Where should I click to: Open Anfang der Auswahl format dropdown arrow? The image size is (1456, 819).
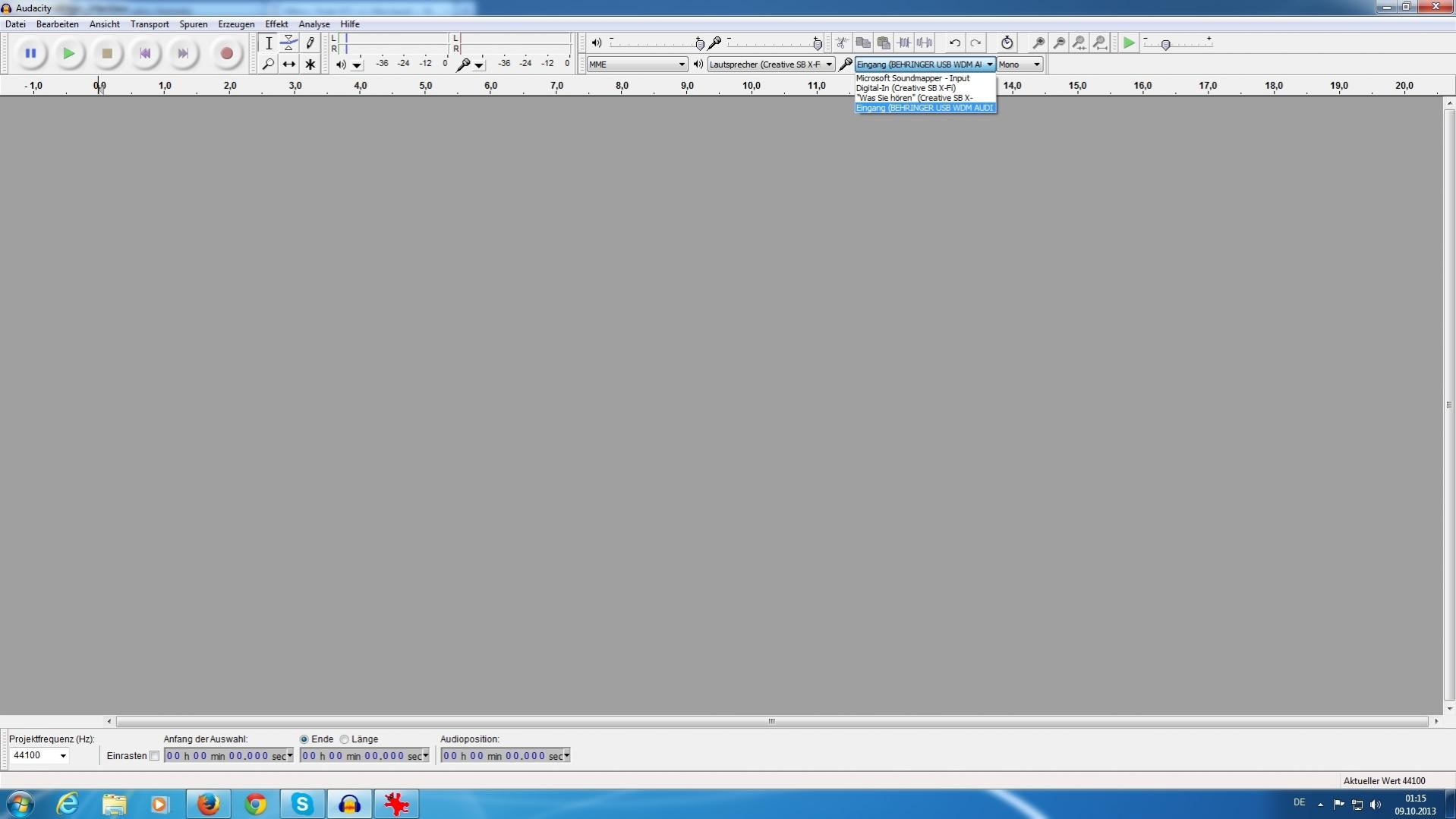(x=289, y=756)
